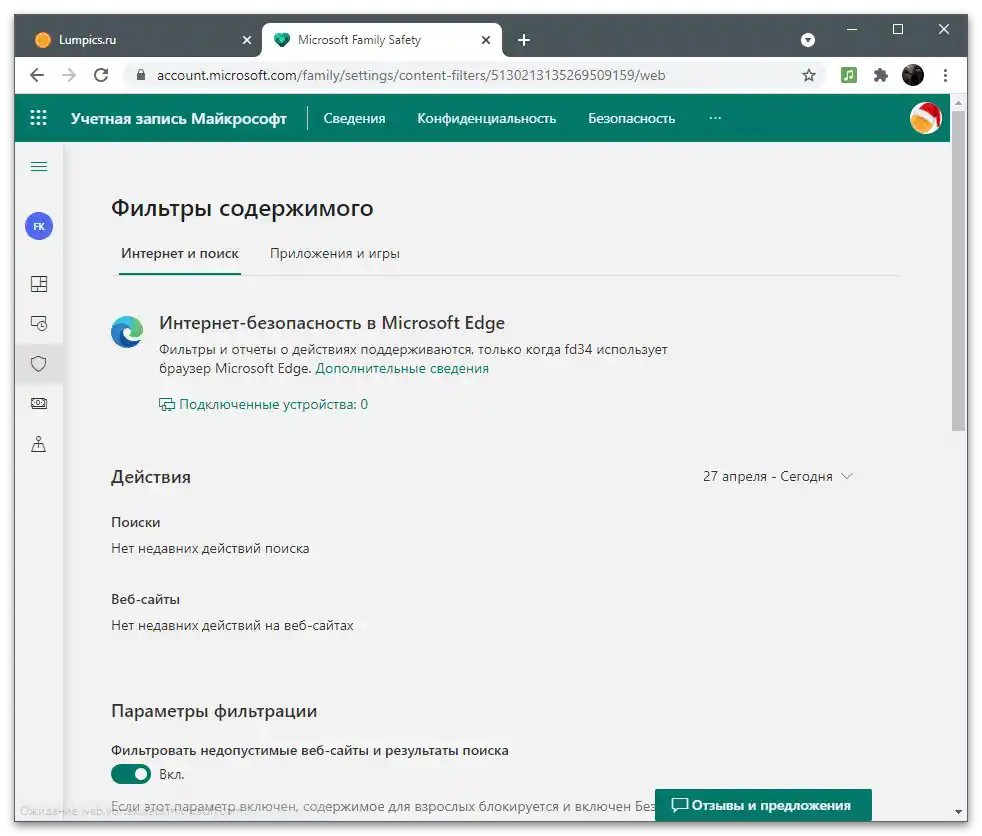
Task: Click the Поиски subsection label
Action: [136, 522]
